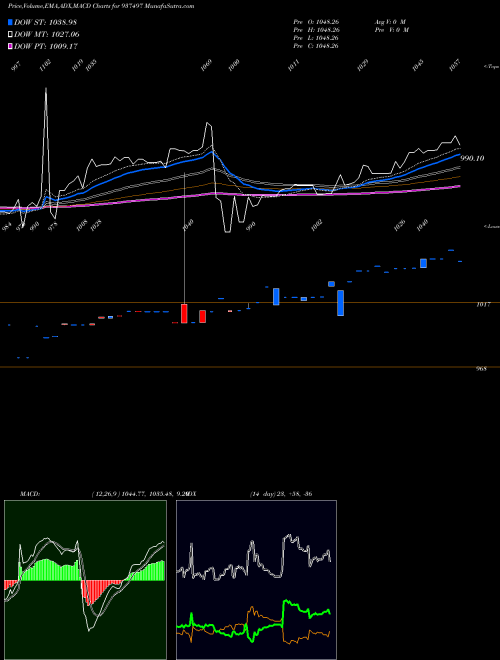Open the MACD histogram chart panel
The image size is (500, 660).
point(85,580)
